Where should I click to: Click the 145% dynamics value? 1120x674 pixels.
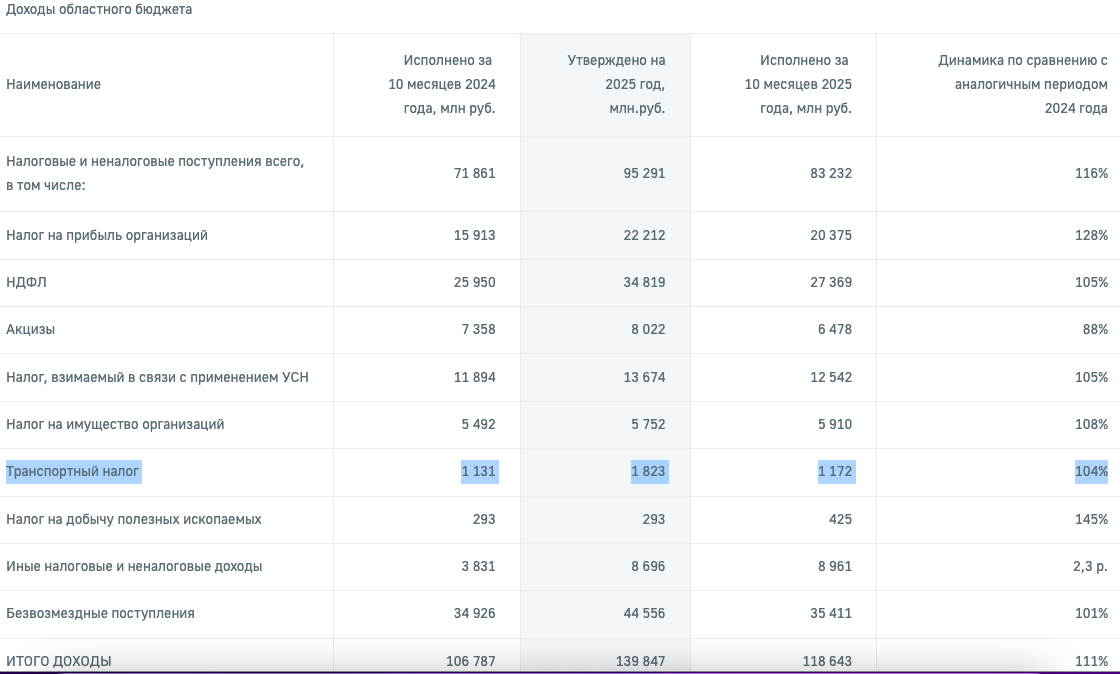(1091, 519)
